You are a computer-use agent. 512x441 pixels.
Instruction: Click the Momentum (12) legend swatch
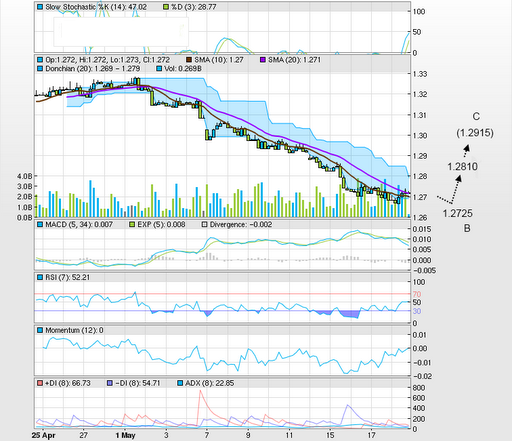(40, 330)
